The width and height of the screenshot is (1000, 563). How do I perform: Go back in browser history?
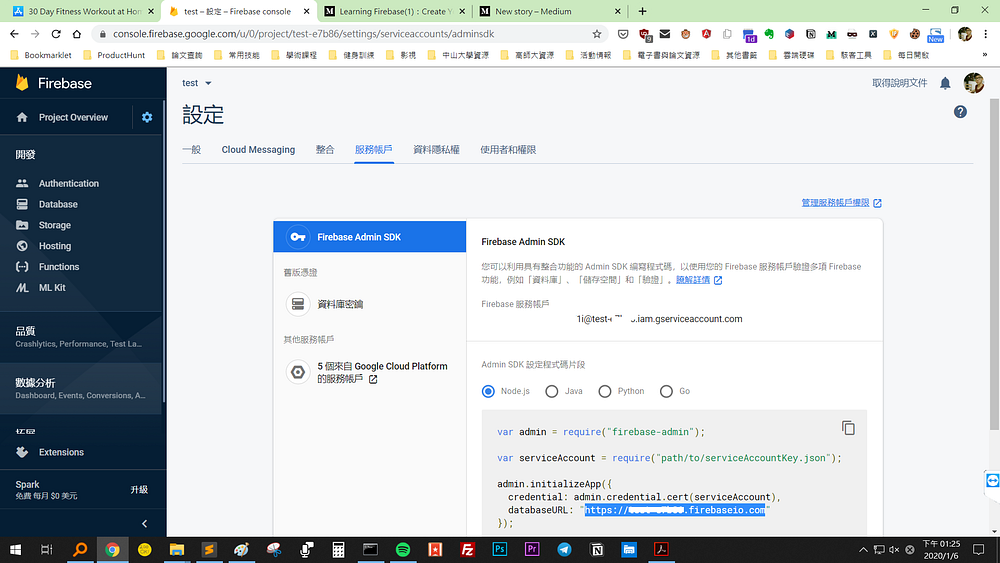[x=15, y=34]
